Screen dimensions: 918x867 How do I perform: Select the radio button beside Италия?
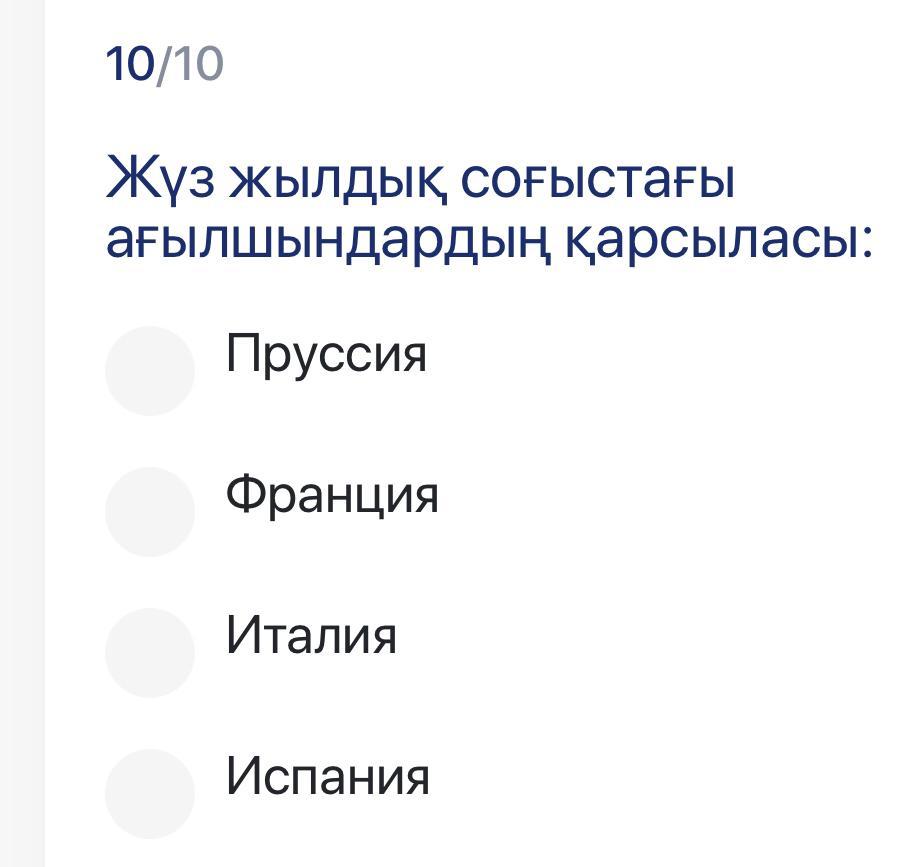[150, 652]
